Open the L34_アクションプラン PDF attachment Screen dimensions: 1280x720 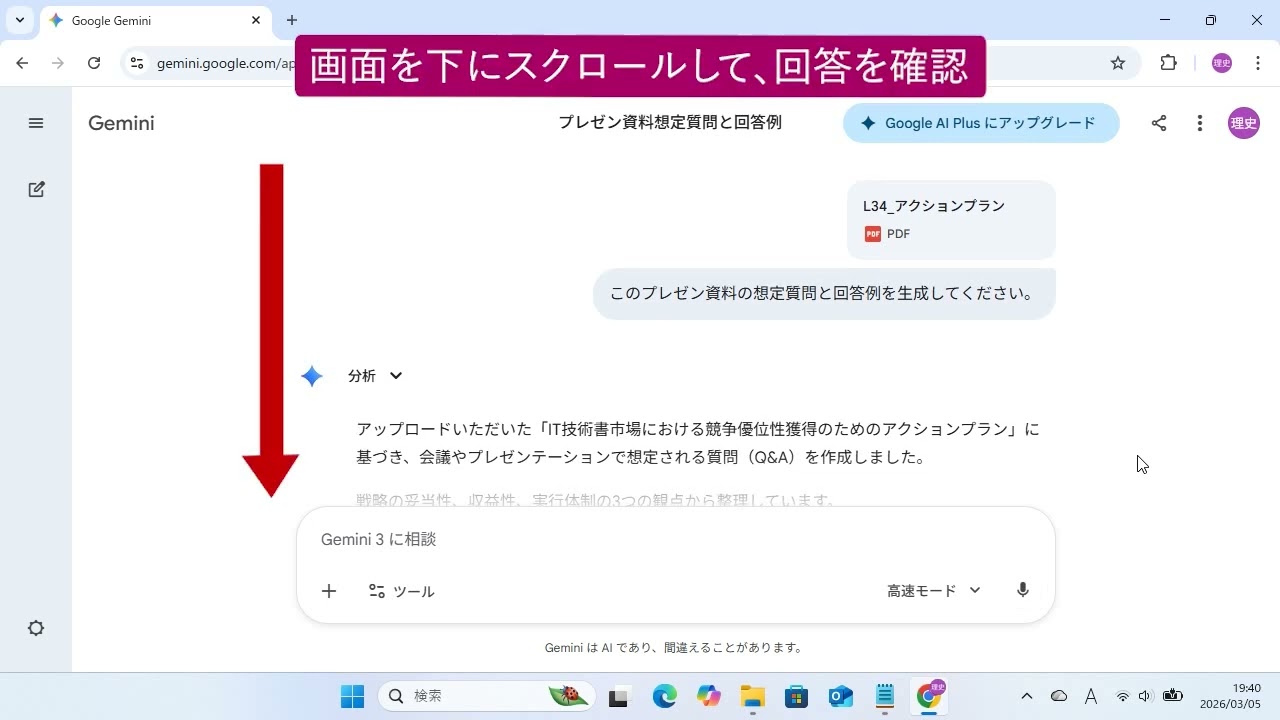click(x=951, y=219)
